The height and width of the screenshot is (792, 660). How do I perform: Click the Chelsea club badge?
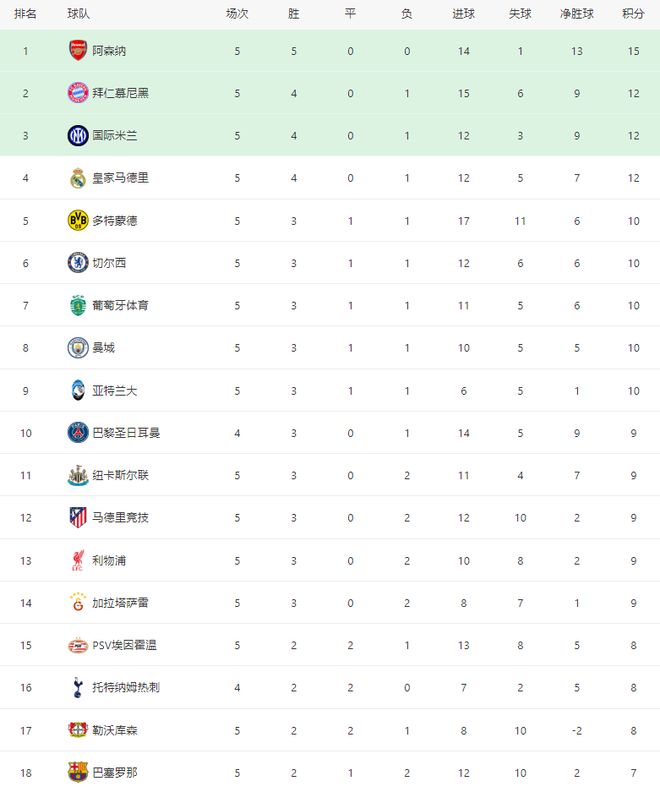[77, 263]
